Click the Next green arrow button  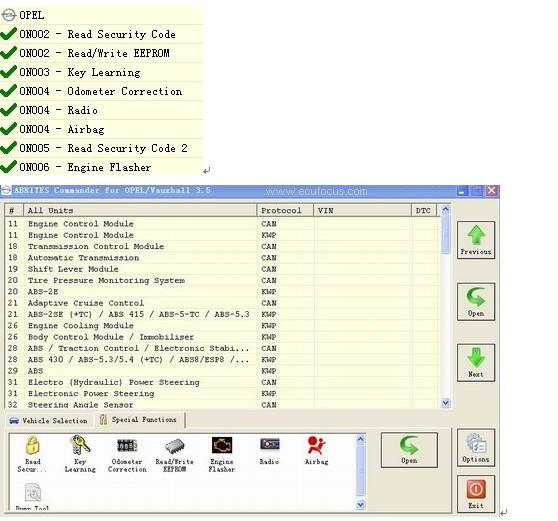[x=476, y=363]
